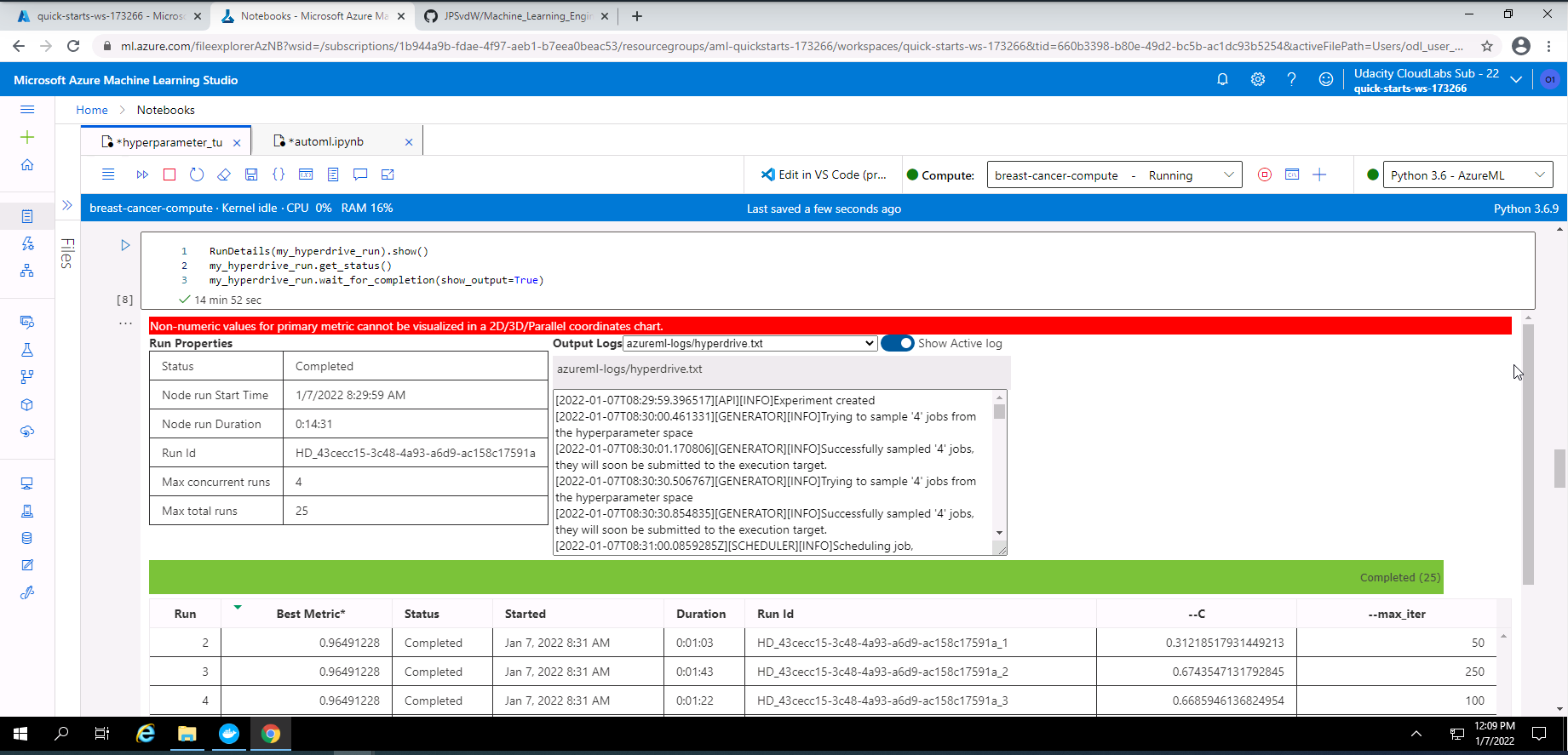1568x755 pixels.
Task: Open cell output ellipsis menu
Action: pos(125,323)
